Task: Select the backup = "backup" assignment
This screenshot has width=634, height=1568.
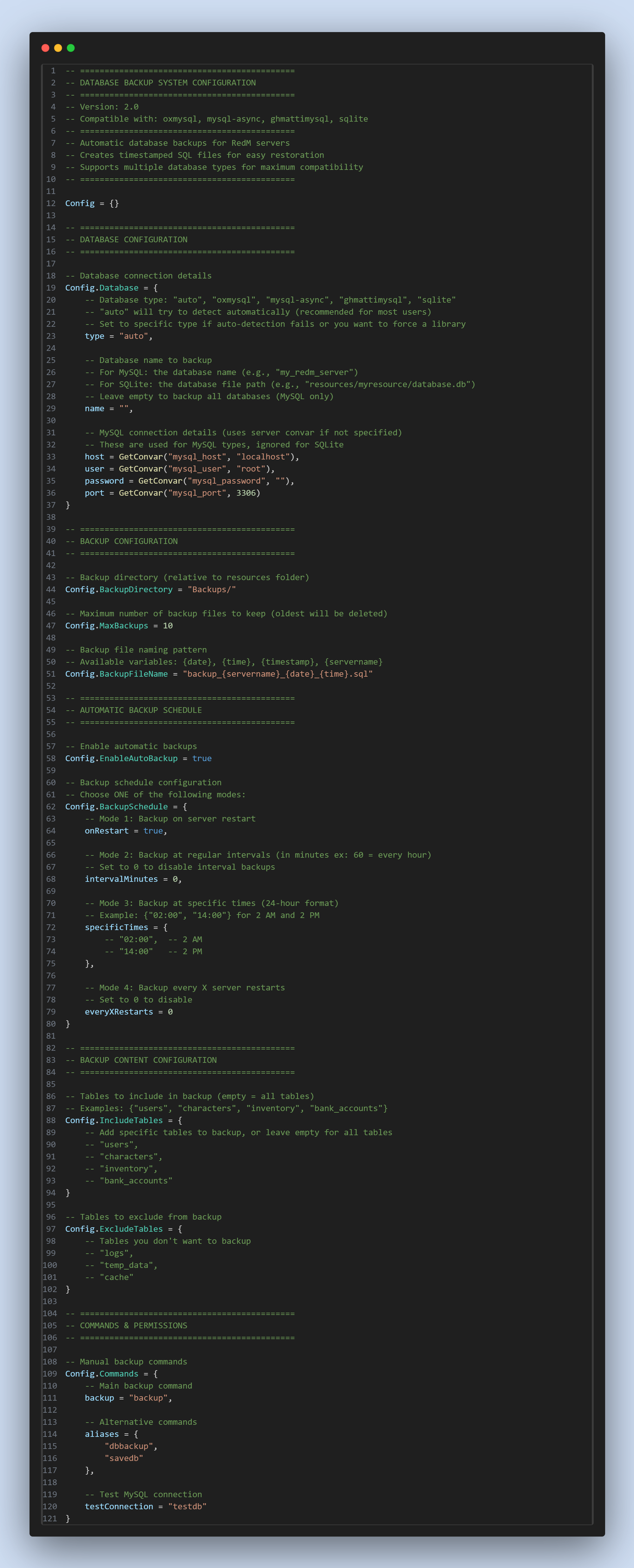Action: (x=129, y=1398)
